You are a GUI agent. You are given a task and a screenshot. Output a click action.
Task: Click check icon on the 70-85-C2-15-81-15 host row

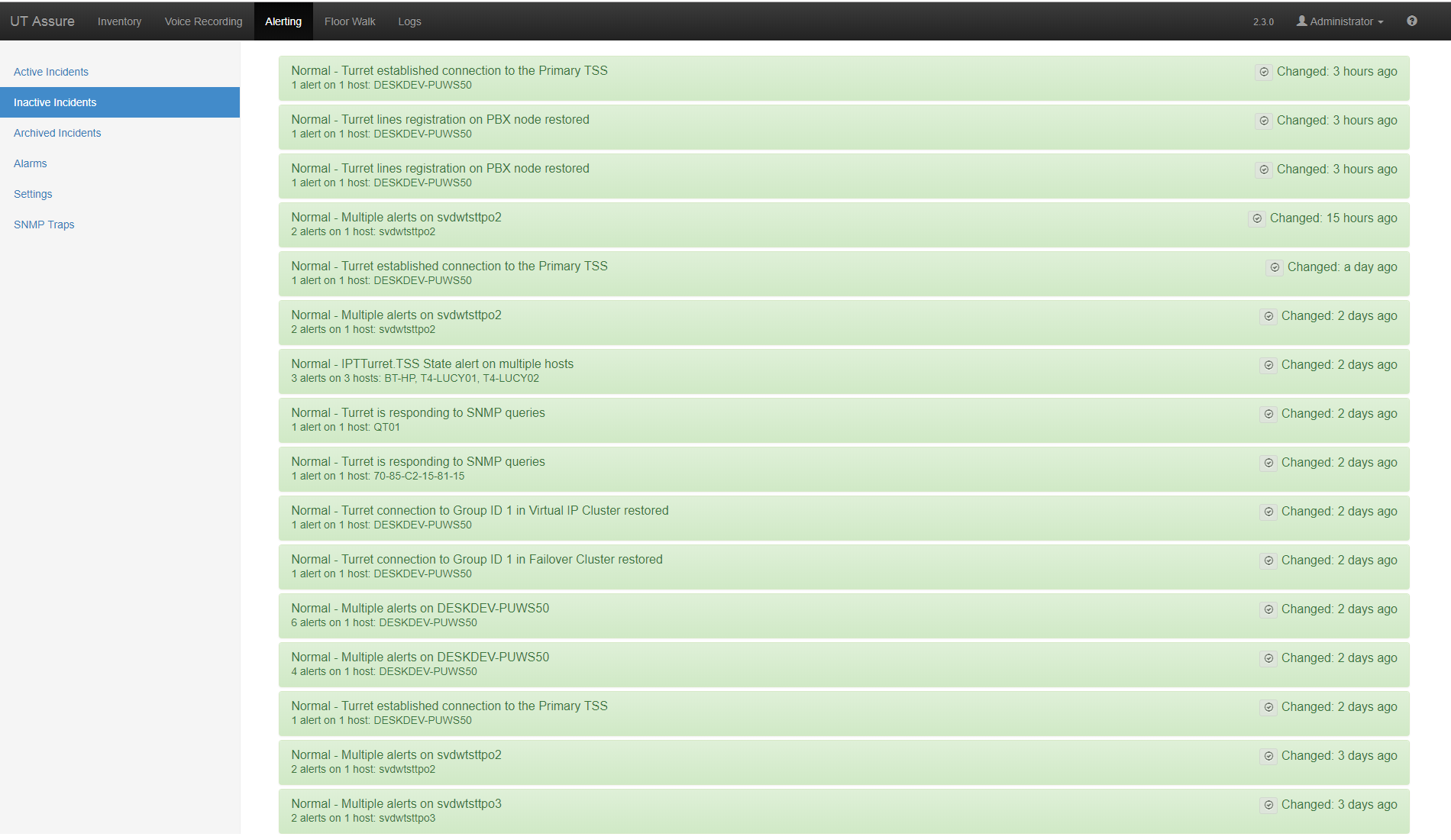coord(1268,463)
